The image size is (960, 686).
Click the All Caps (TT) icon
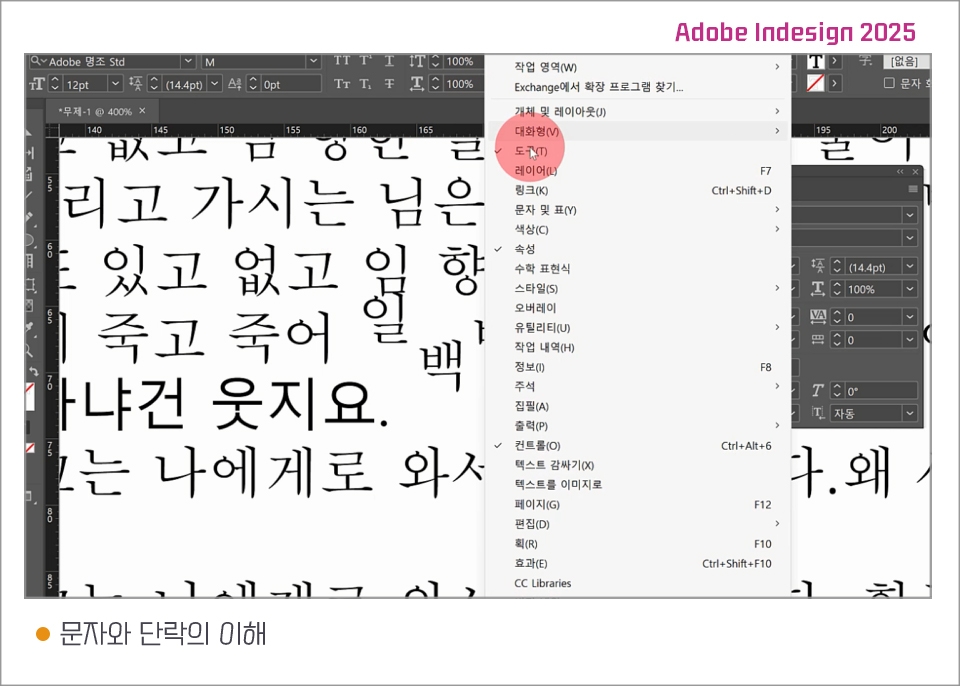point(341,61)
